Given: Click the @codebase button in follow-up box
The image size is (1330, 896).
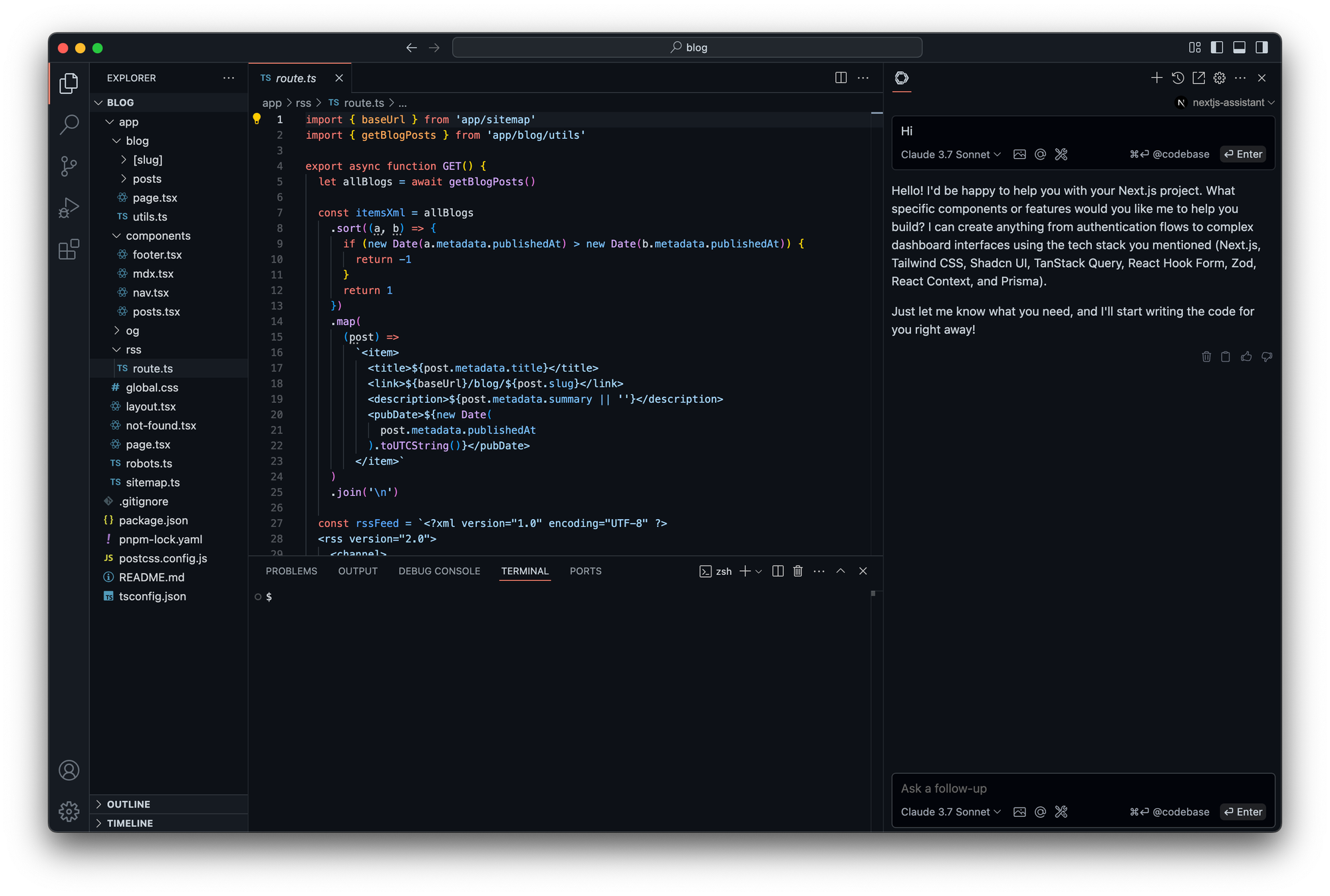Looking at the screenshot, I should pyautogui.click(x=1170, y=812).
